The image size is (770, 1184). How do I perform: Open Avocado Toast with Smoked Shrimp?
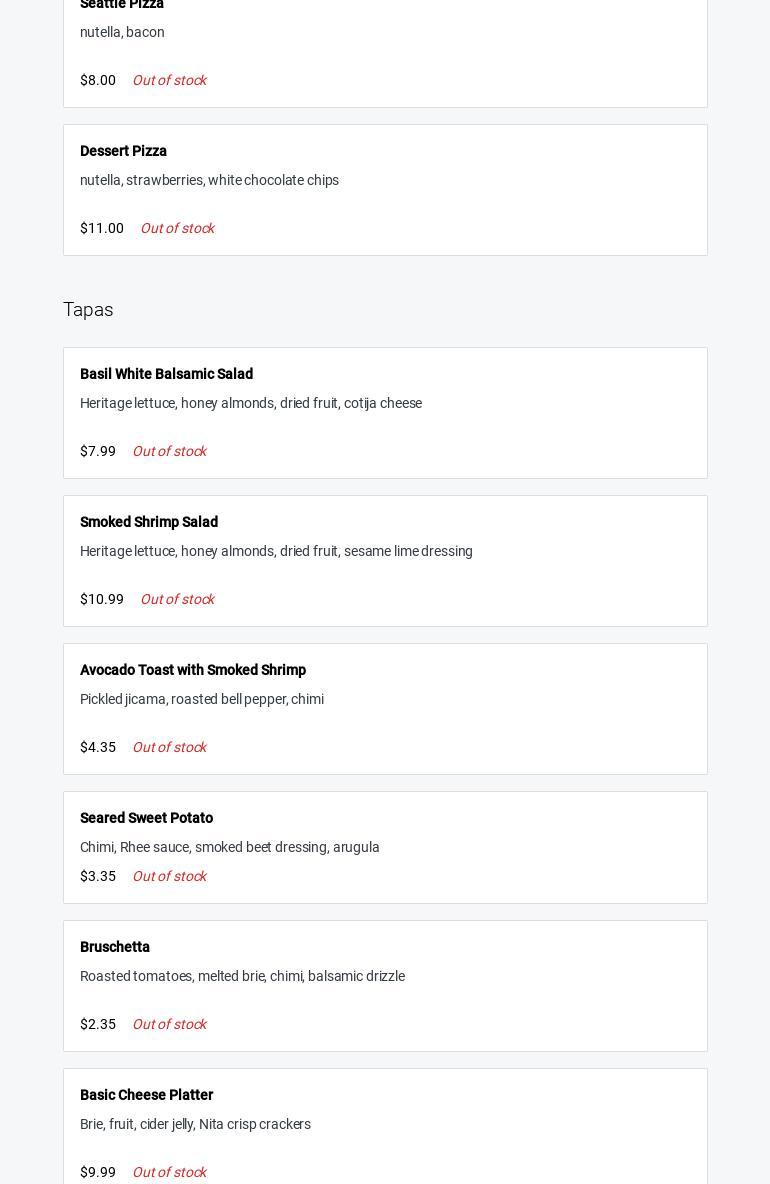click(193, 670)
